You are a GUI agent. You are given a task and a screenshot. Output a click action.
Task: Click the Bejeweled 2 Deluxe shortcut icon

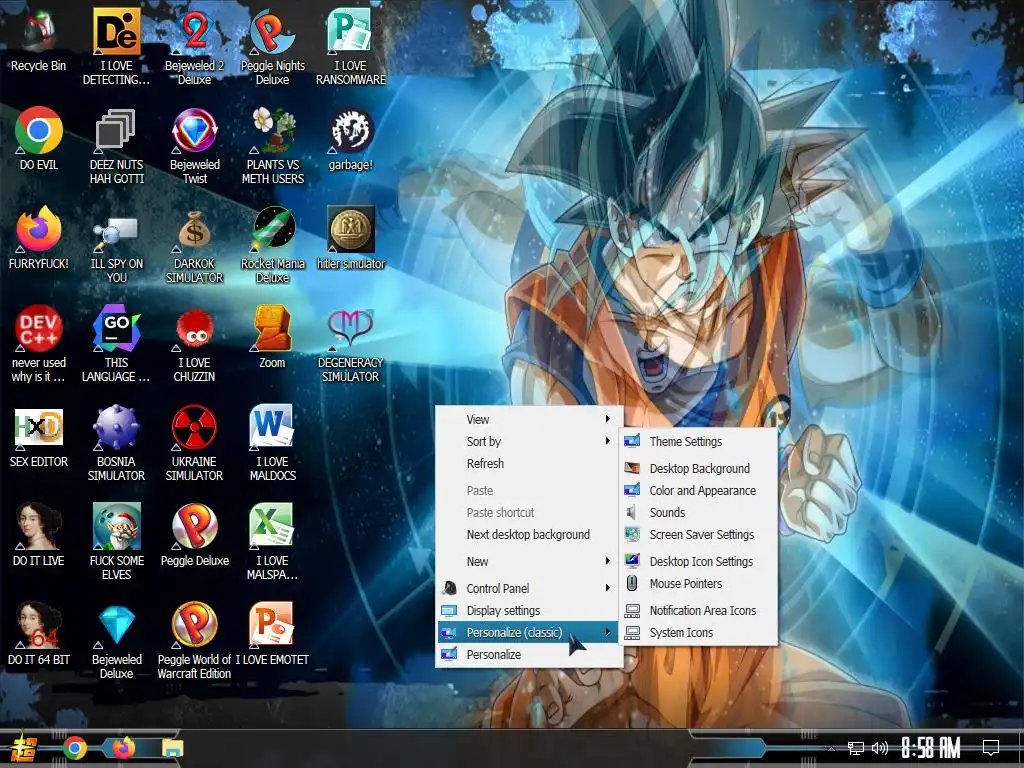click(195, 31)
